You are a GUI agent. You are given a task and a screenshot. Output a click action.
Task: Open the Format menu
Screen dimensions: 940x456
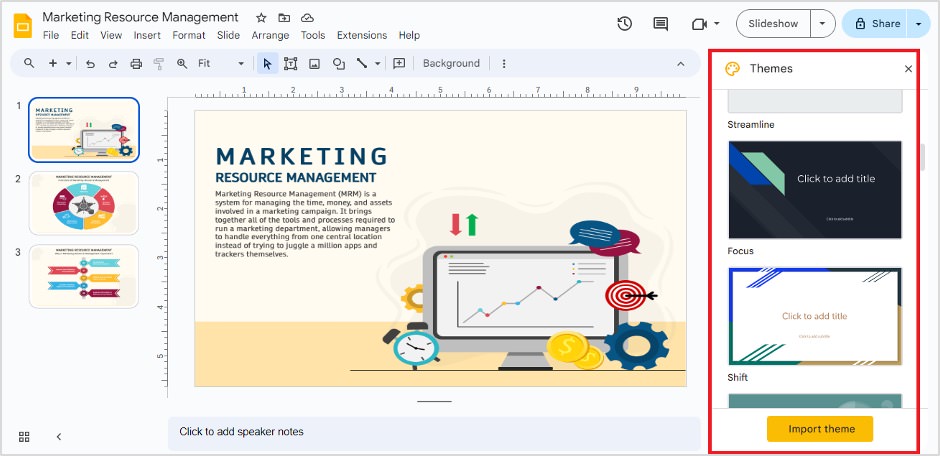189,35
